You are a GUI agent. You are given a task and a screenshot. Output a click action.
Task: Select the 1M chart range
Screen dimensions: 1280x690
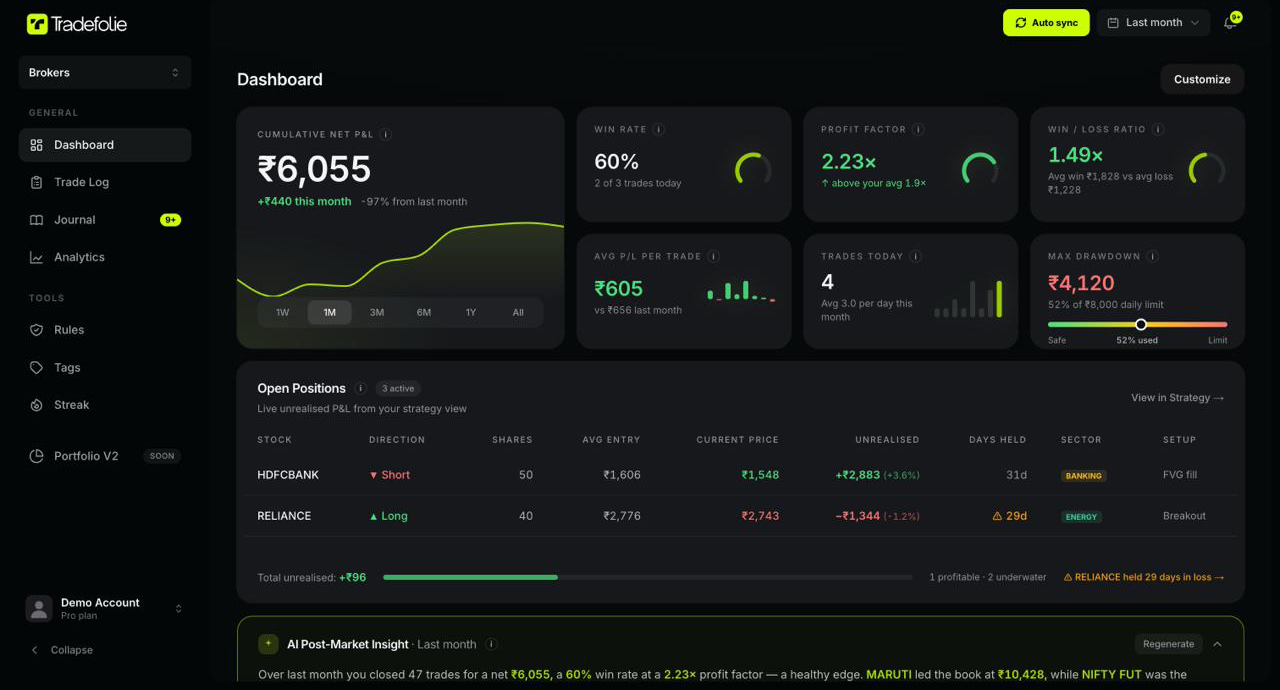(330, 313)
